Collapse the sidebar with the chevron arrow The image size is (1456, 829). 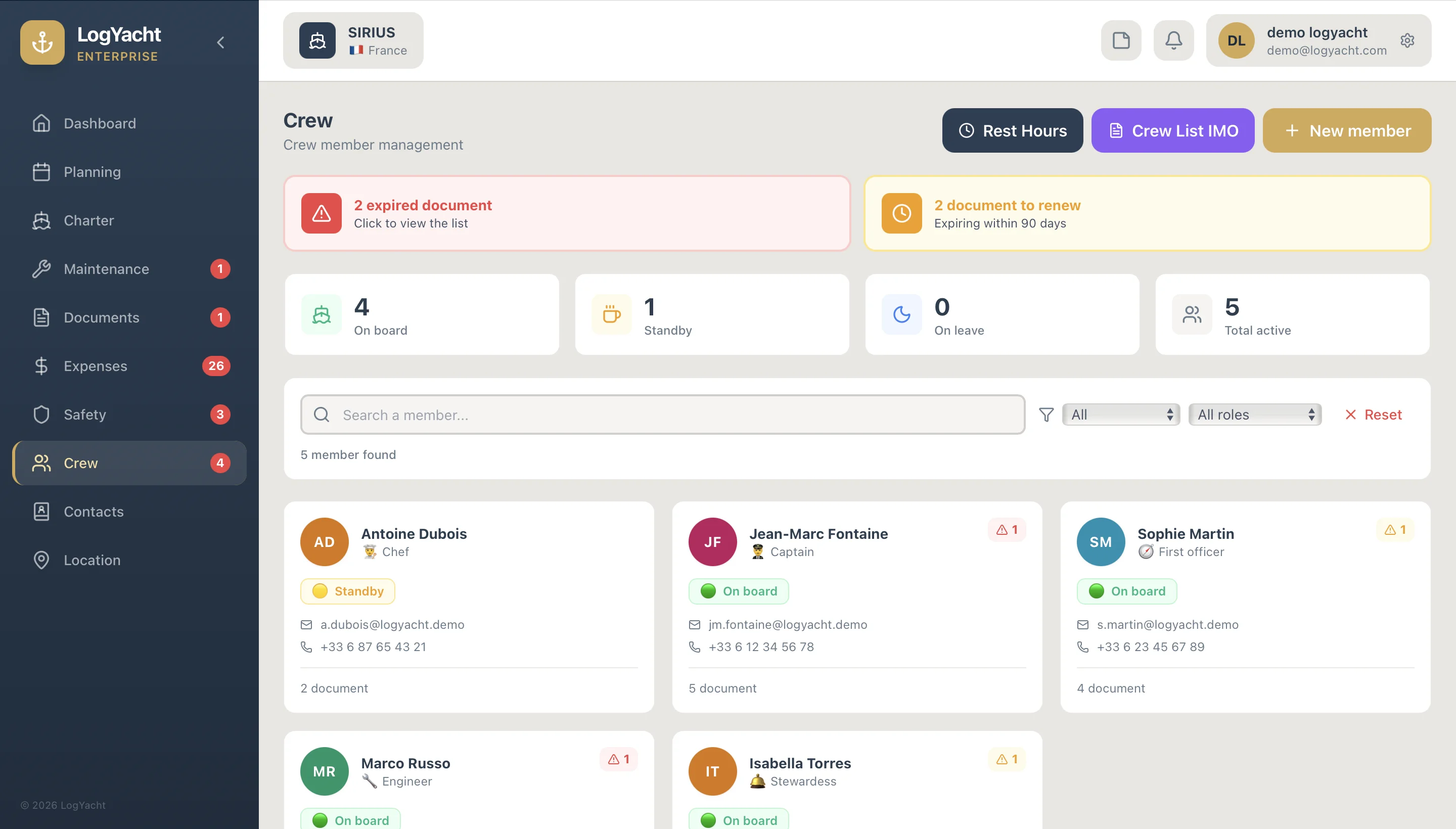click(x=220, y=42)
